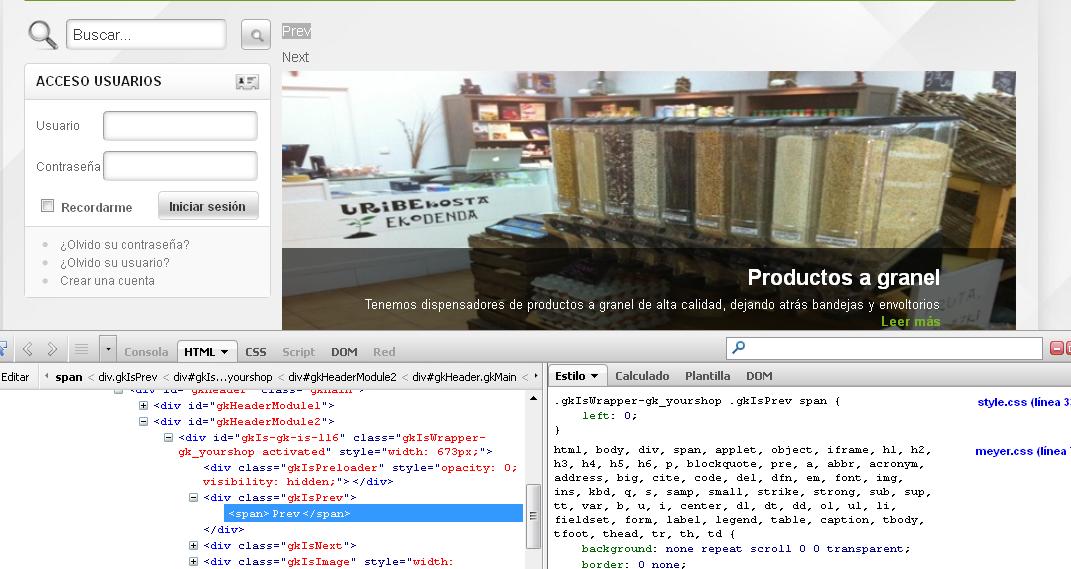Viewport: 1071px width, 569px height.
Task: Focus the Contraseña input field
Action: 180,166
